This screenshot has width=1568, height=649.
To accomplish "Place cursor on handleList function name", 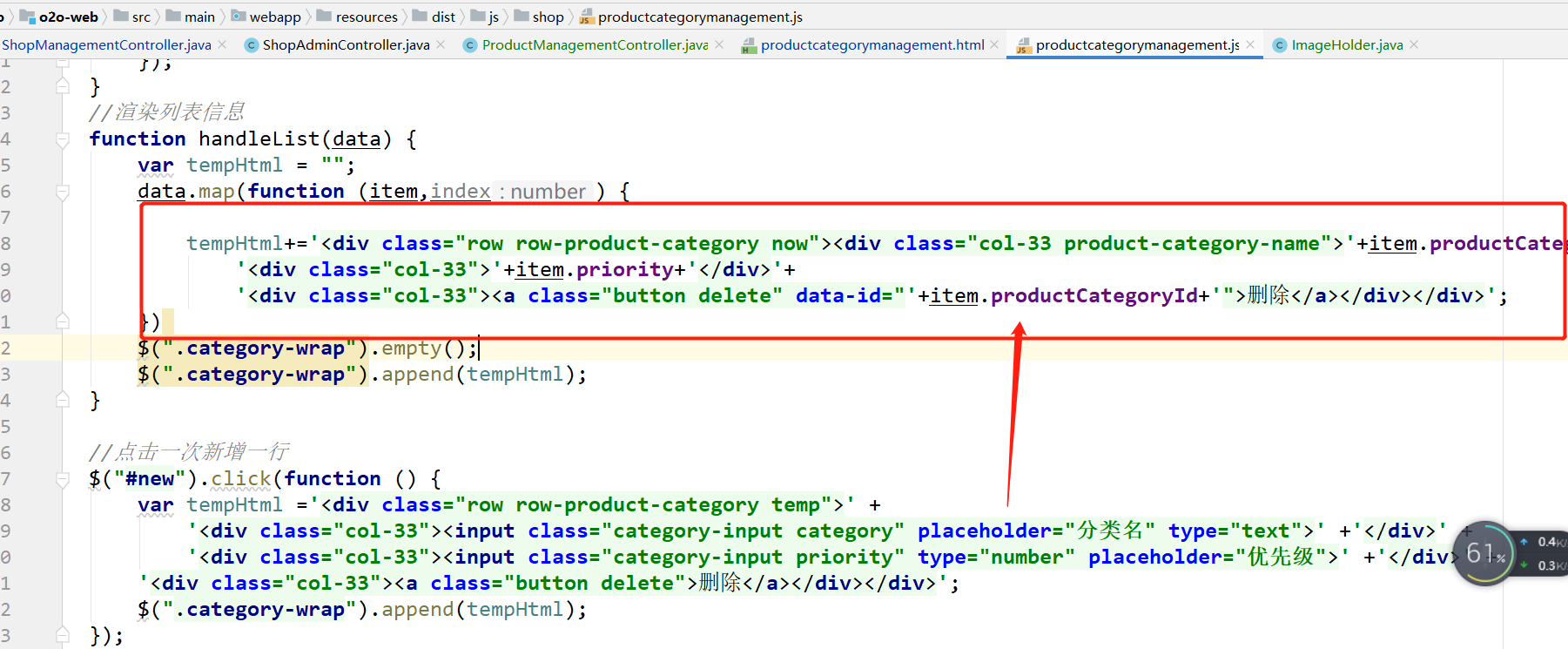I will pyautogui.click(x=259, y=139).
